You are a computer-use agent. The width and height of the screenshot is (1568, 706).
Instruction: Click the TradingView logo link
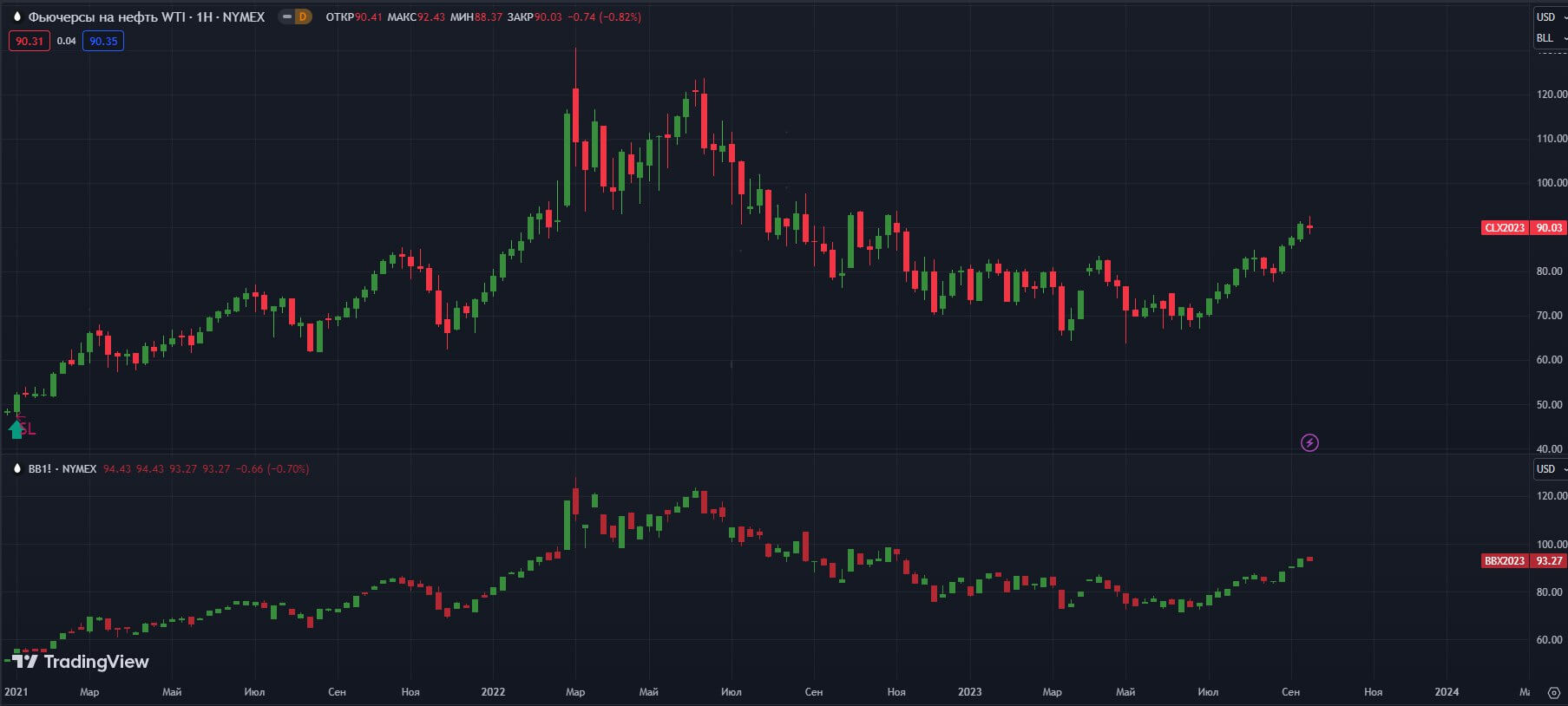(81, 662)
